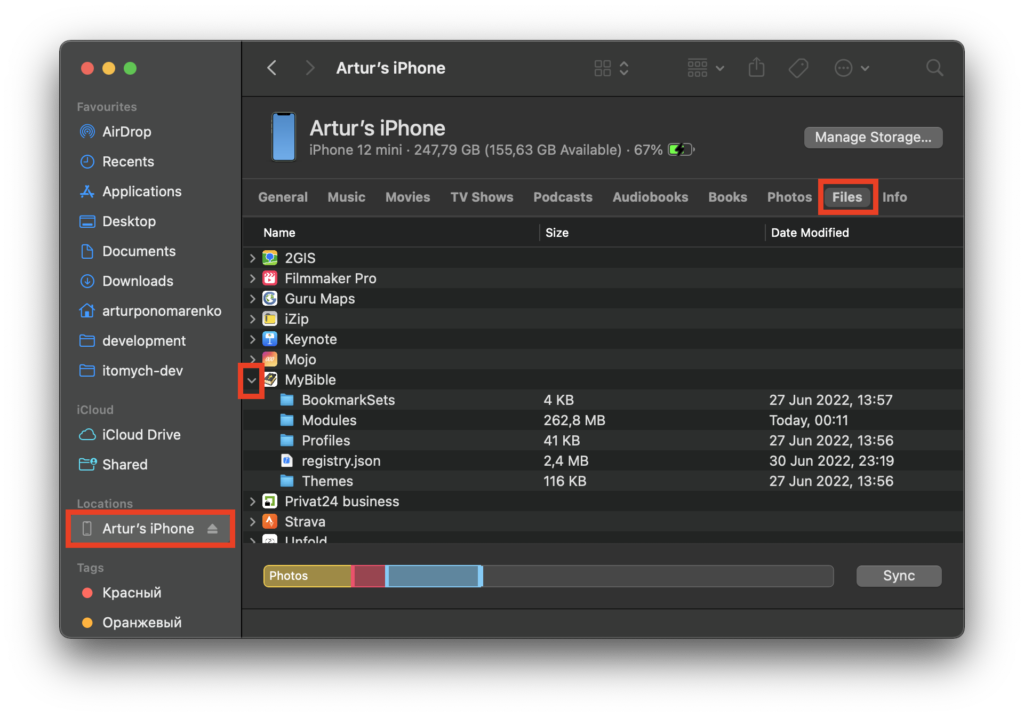Expand the Strava row
The height and width of the screenshot is (717, 1024).
(x=252, y=522)
